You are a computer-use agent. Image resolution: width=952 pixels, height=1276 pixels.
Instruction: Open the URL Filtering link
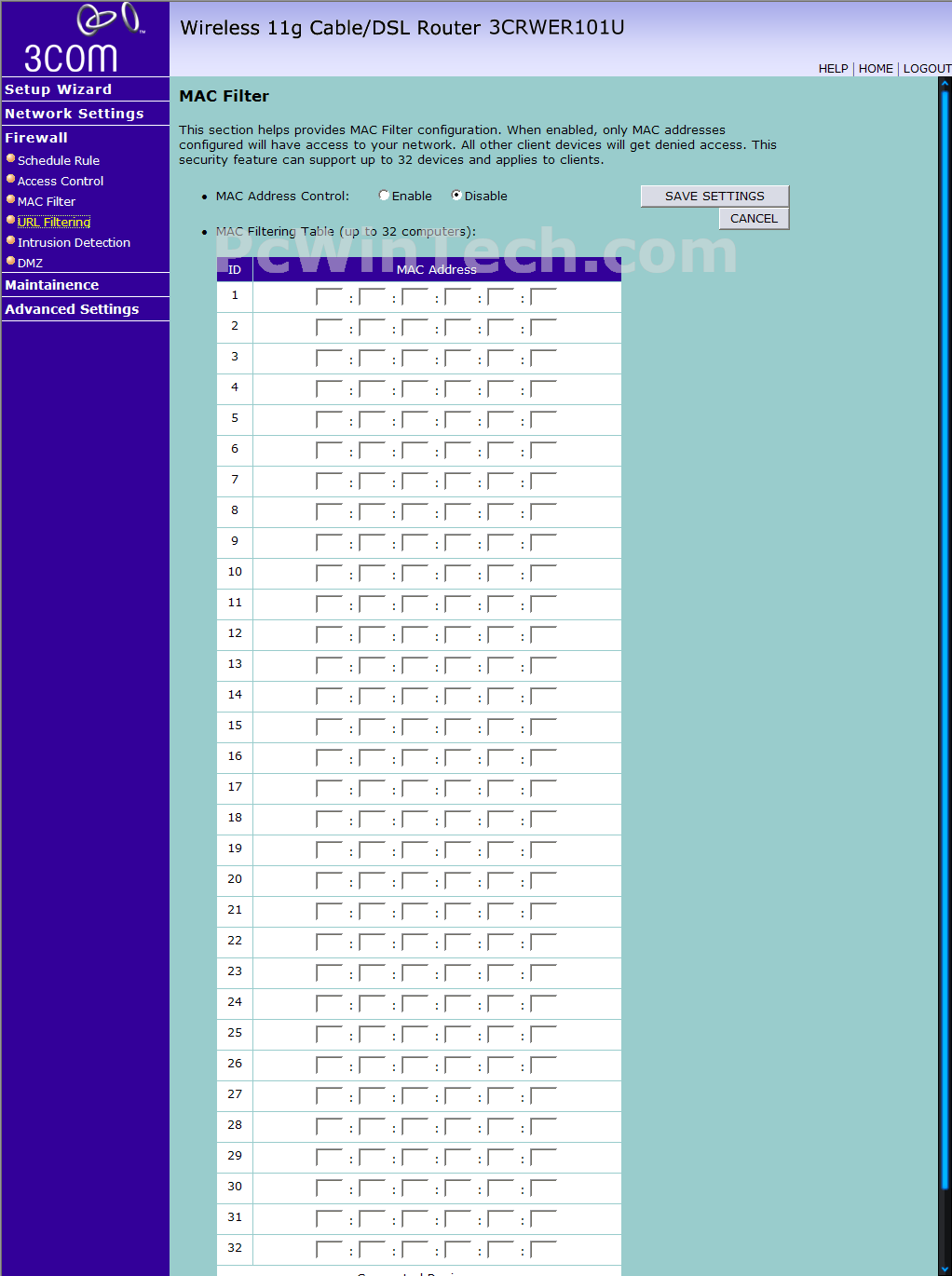point(54,222)
